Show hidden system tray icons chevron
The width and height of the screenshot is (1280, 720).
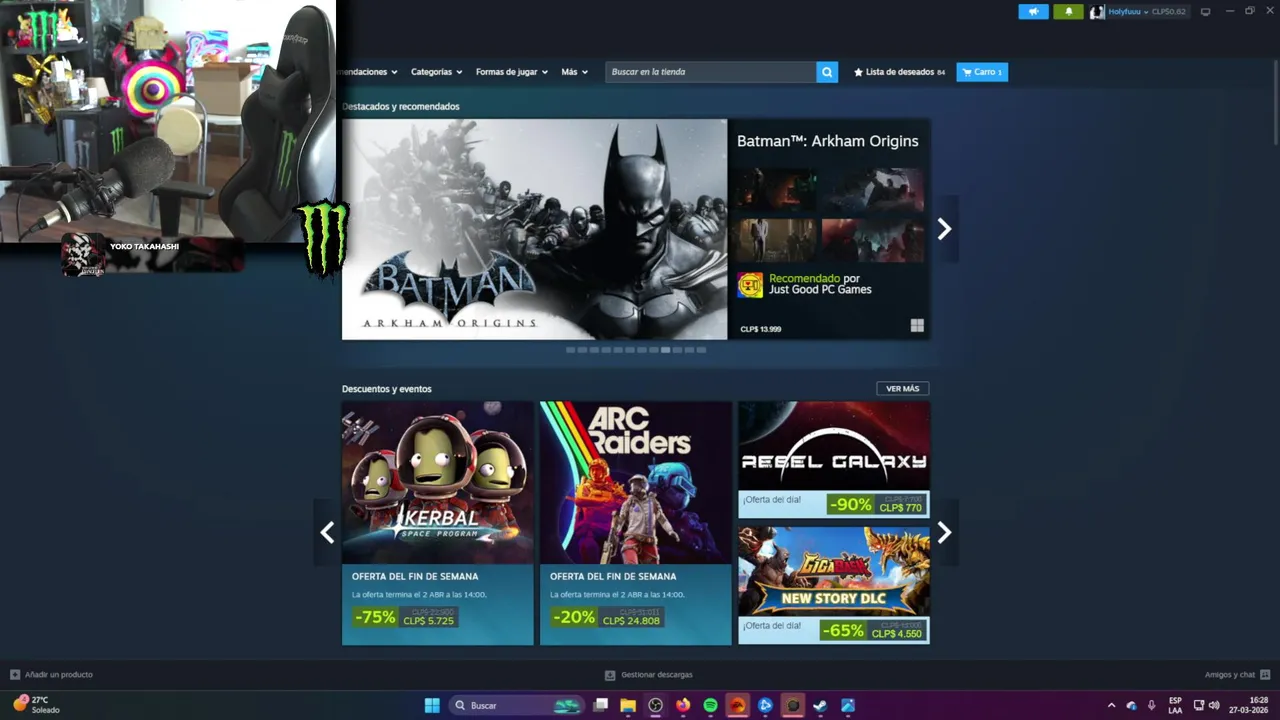pos(1111,705)
